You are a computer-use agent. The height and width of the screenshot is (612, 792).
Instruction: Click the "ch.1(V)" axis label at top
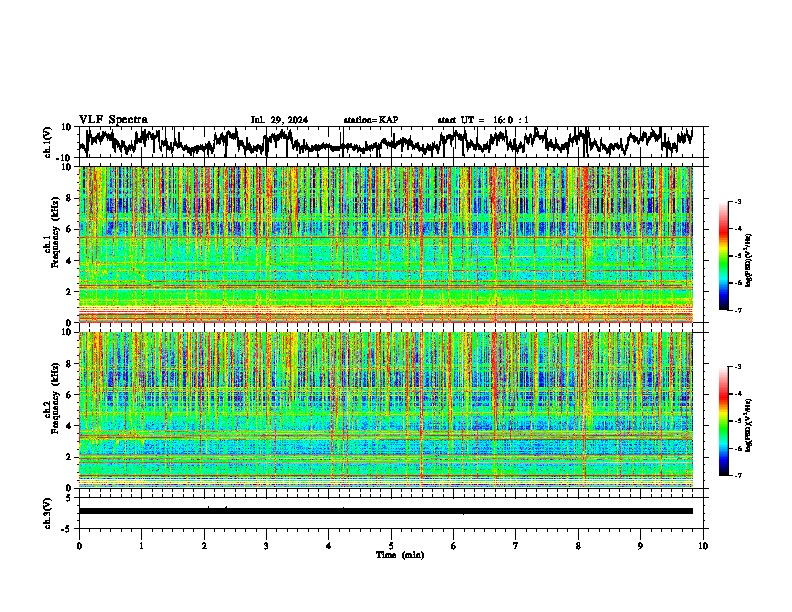tap(48, 142)
